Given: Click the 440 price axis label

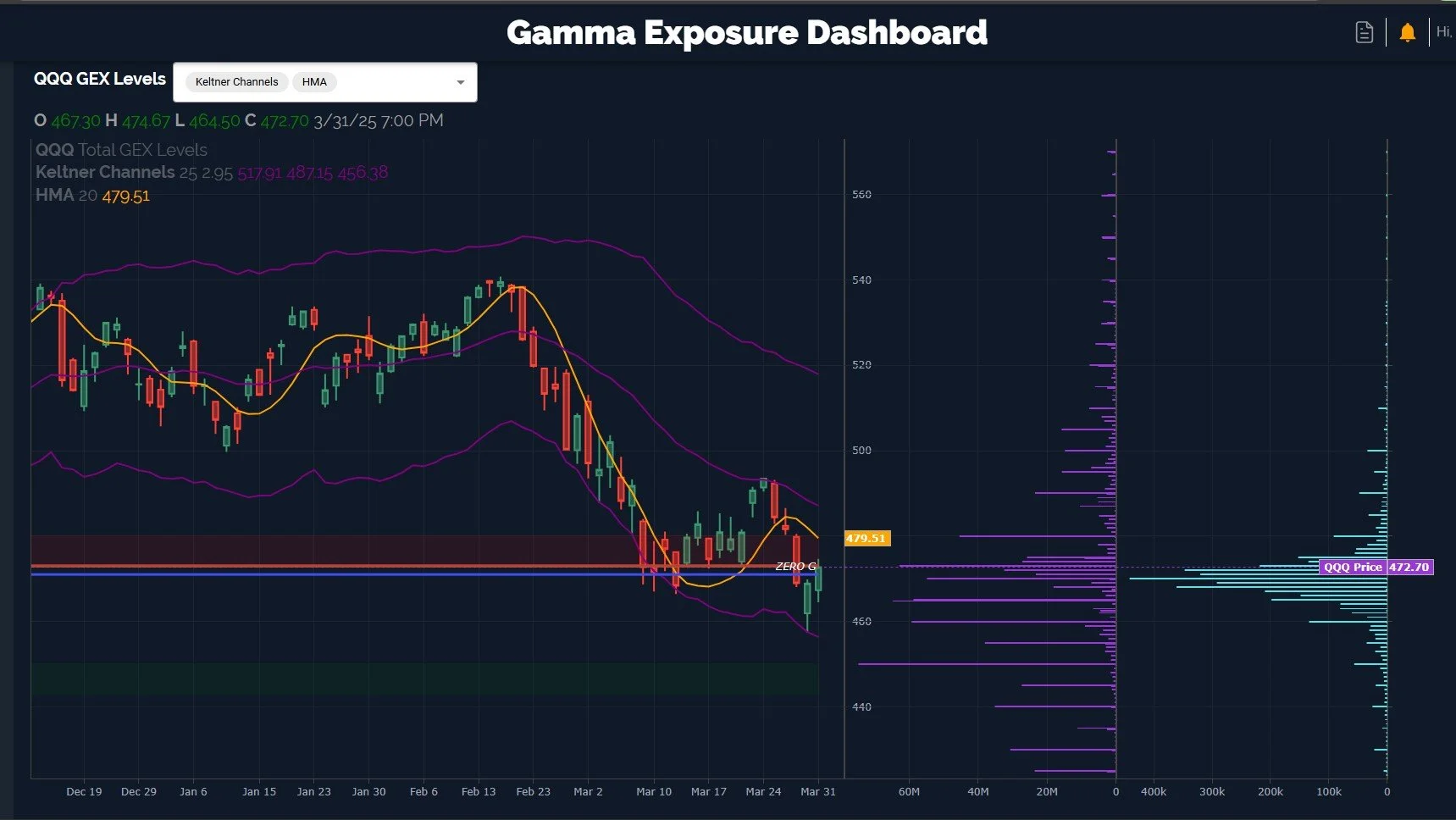Looking at the screenshot, I should (861, 706).
